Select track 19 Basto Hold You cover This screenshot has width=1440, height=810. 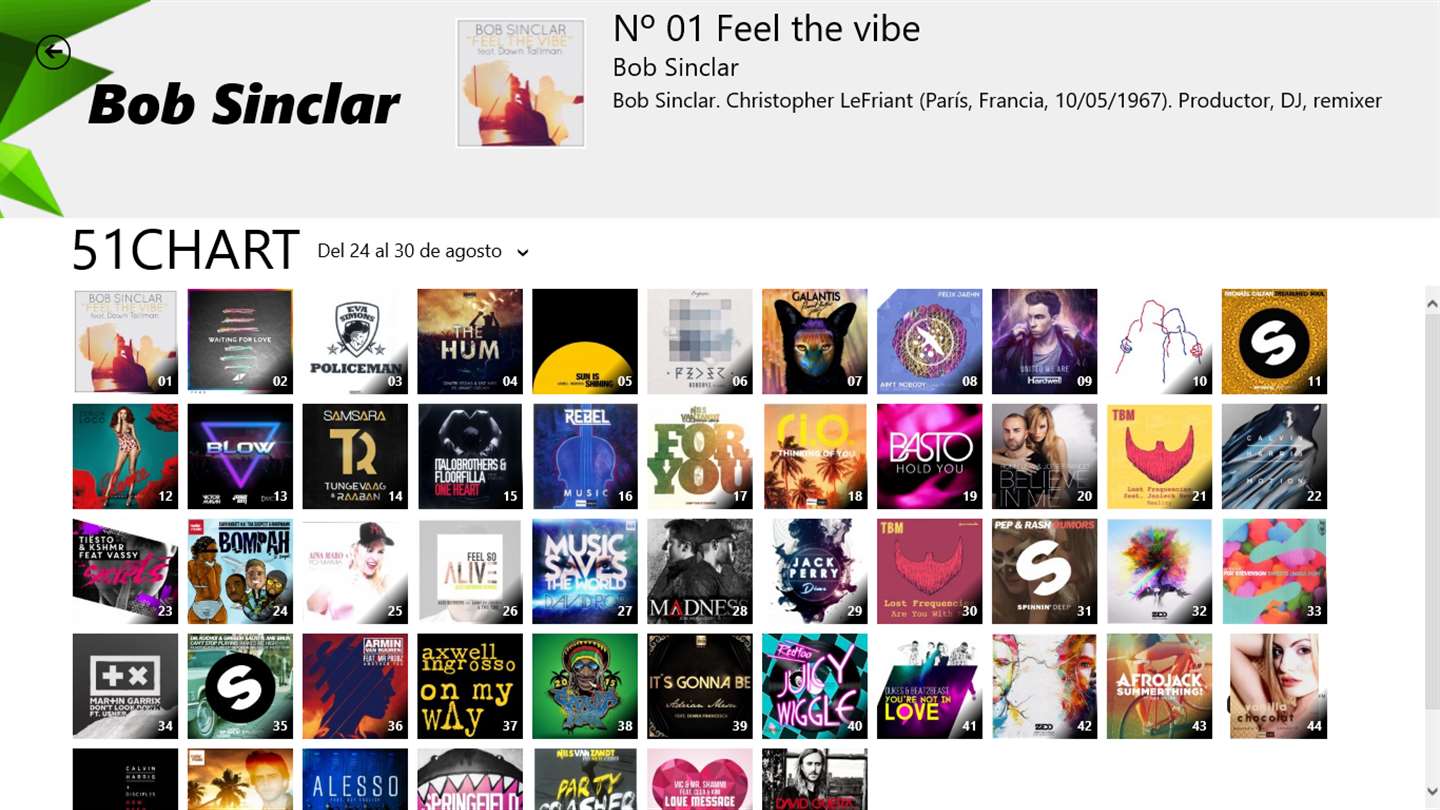click(x=930, y=456)
